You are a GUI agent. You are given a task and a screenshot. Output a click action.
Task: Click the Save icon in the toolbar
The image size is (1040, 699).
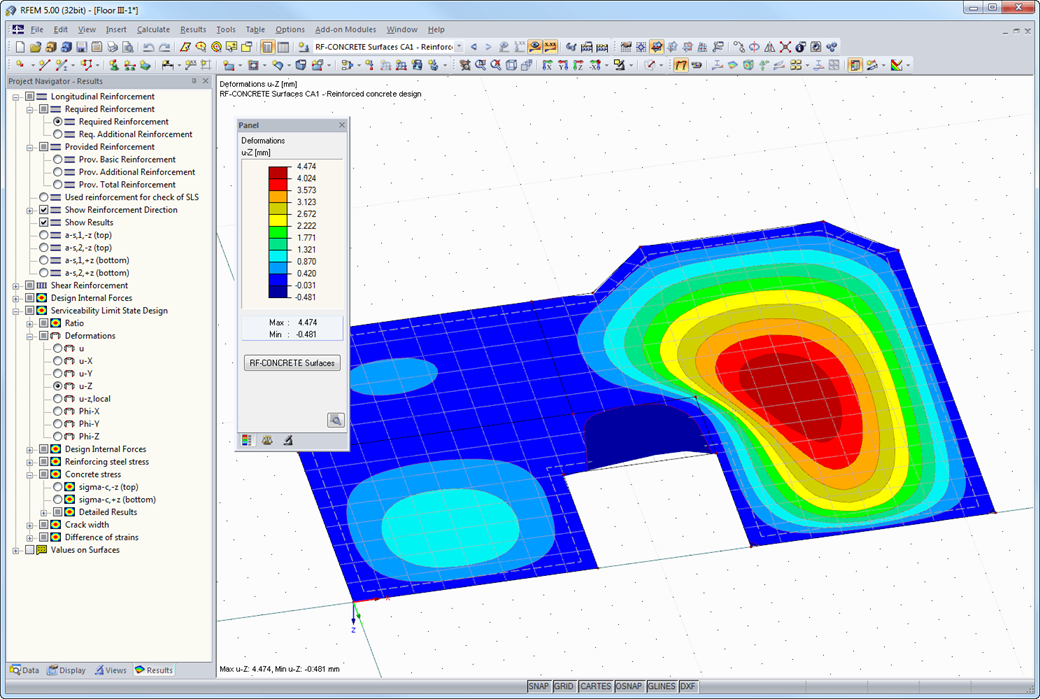point(82,47)
